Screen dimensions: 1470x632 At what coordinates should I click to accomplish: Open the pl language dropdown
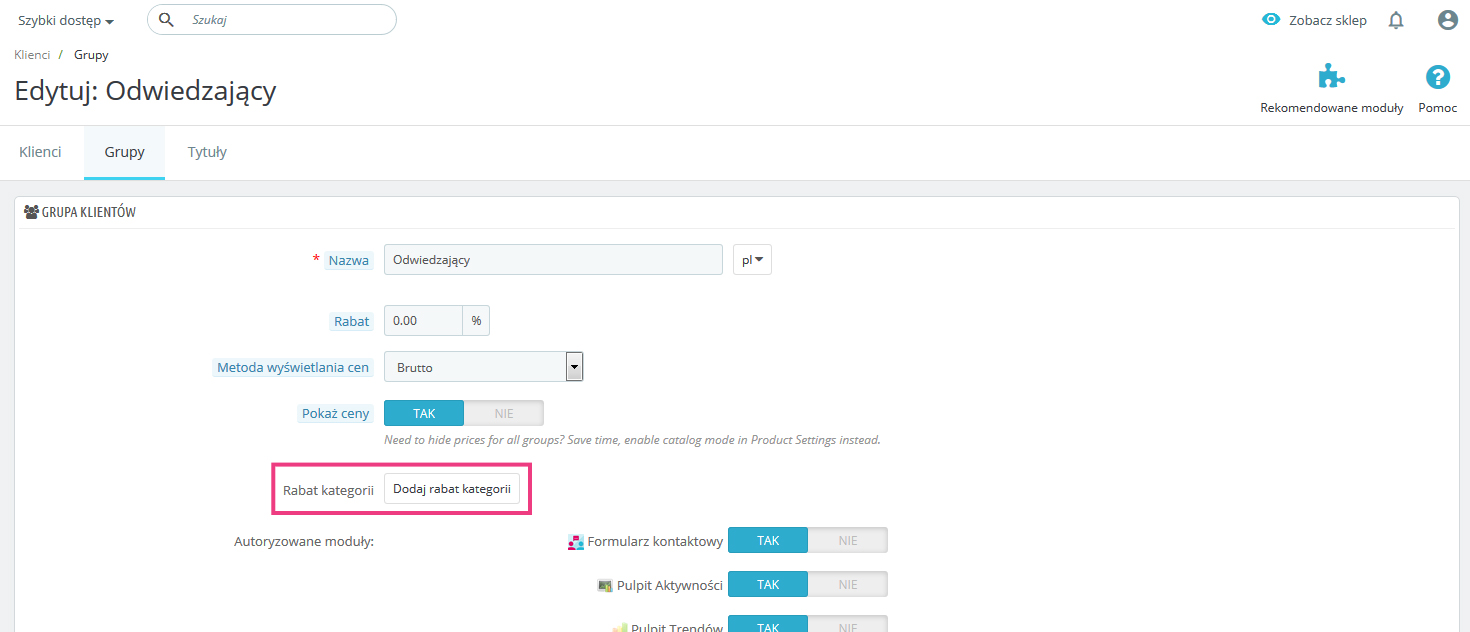pos(752,260)
